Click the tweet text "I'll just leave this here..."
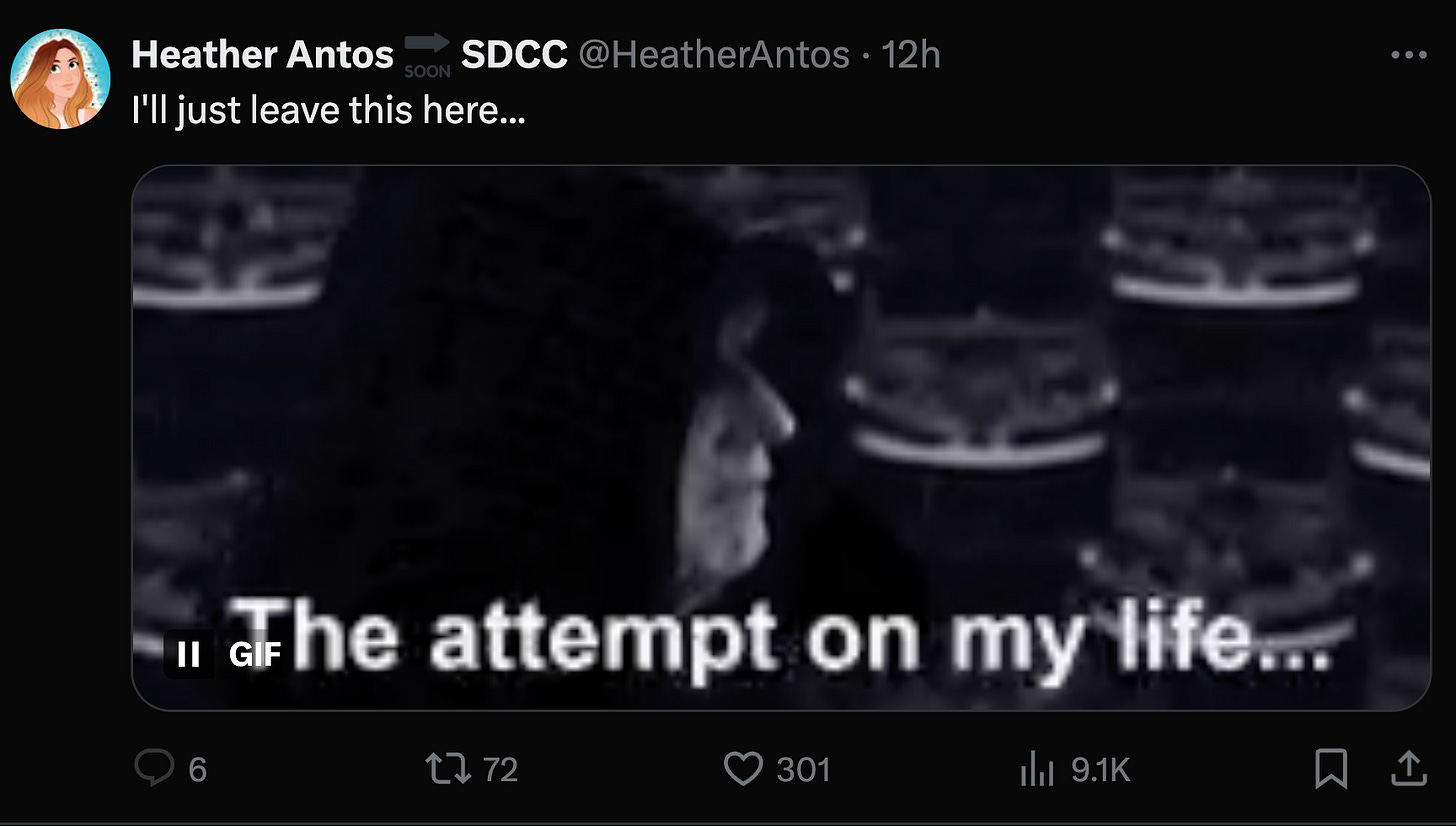Image resolution: width=1456 pixels, height=826 pixels. pyautogui.click(x=329, y=110)
